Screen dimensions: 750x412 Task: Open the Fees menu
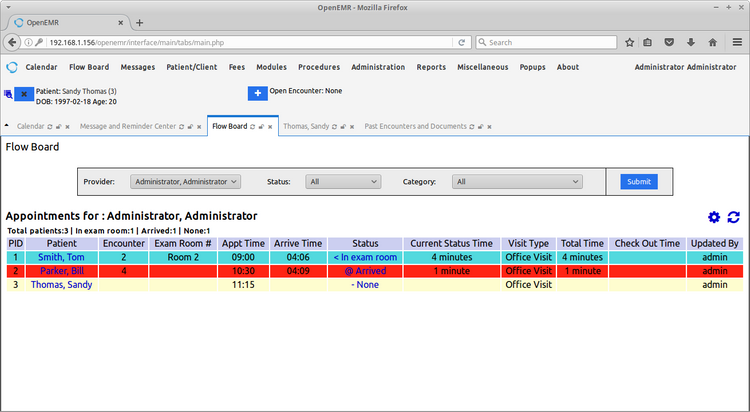(x=237, y=67)
